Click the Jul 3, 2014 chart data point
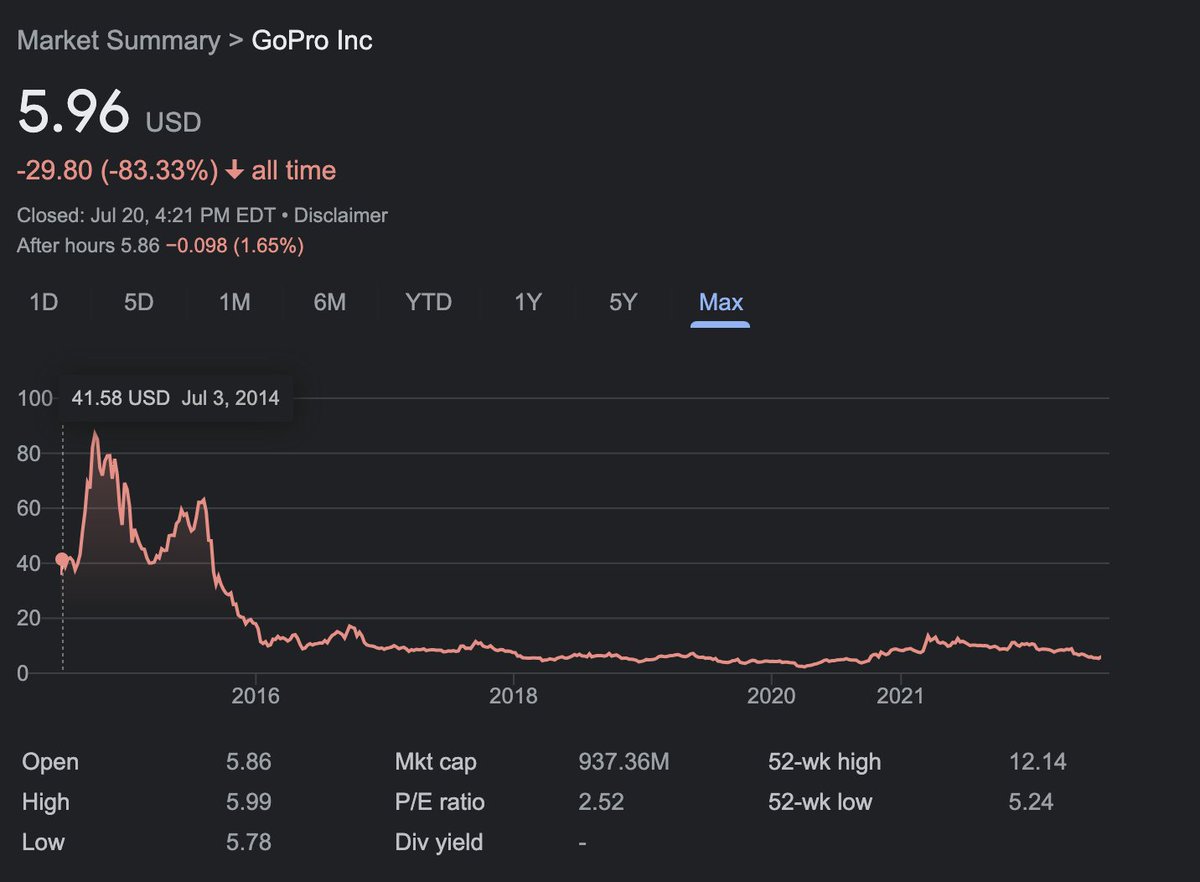 [62, 560]
